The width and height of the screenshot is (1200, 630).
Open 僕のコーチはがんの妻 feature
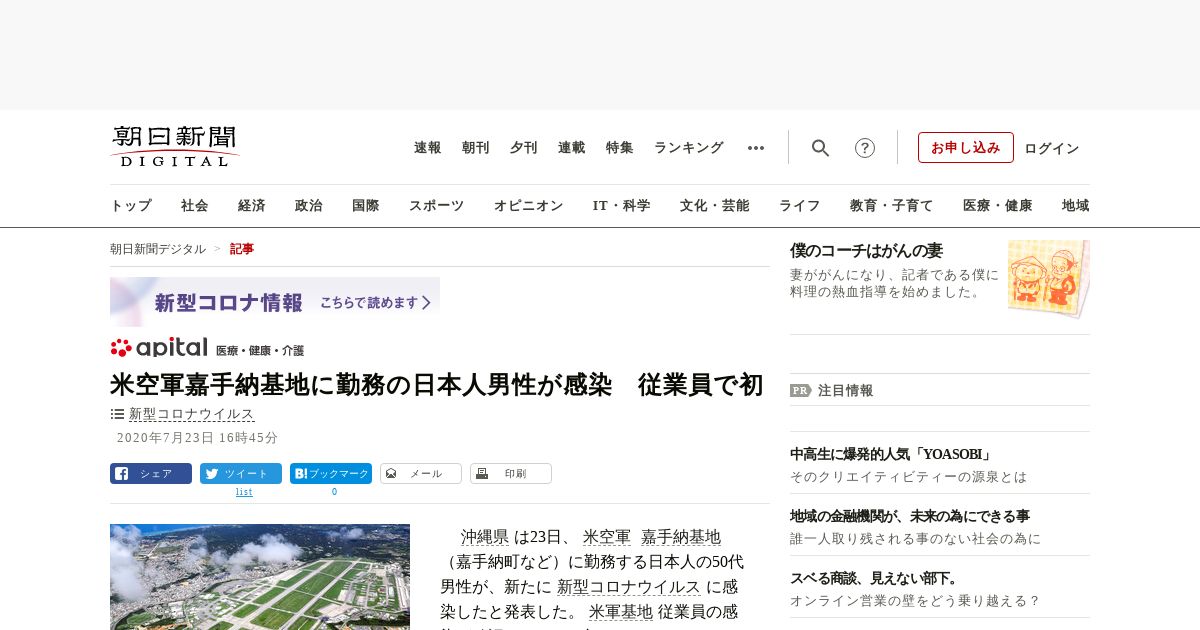(867, 251)
